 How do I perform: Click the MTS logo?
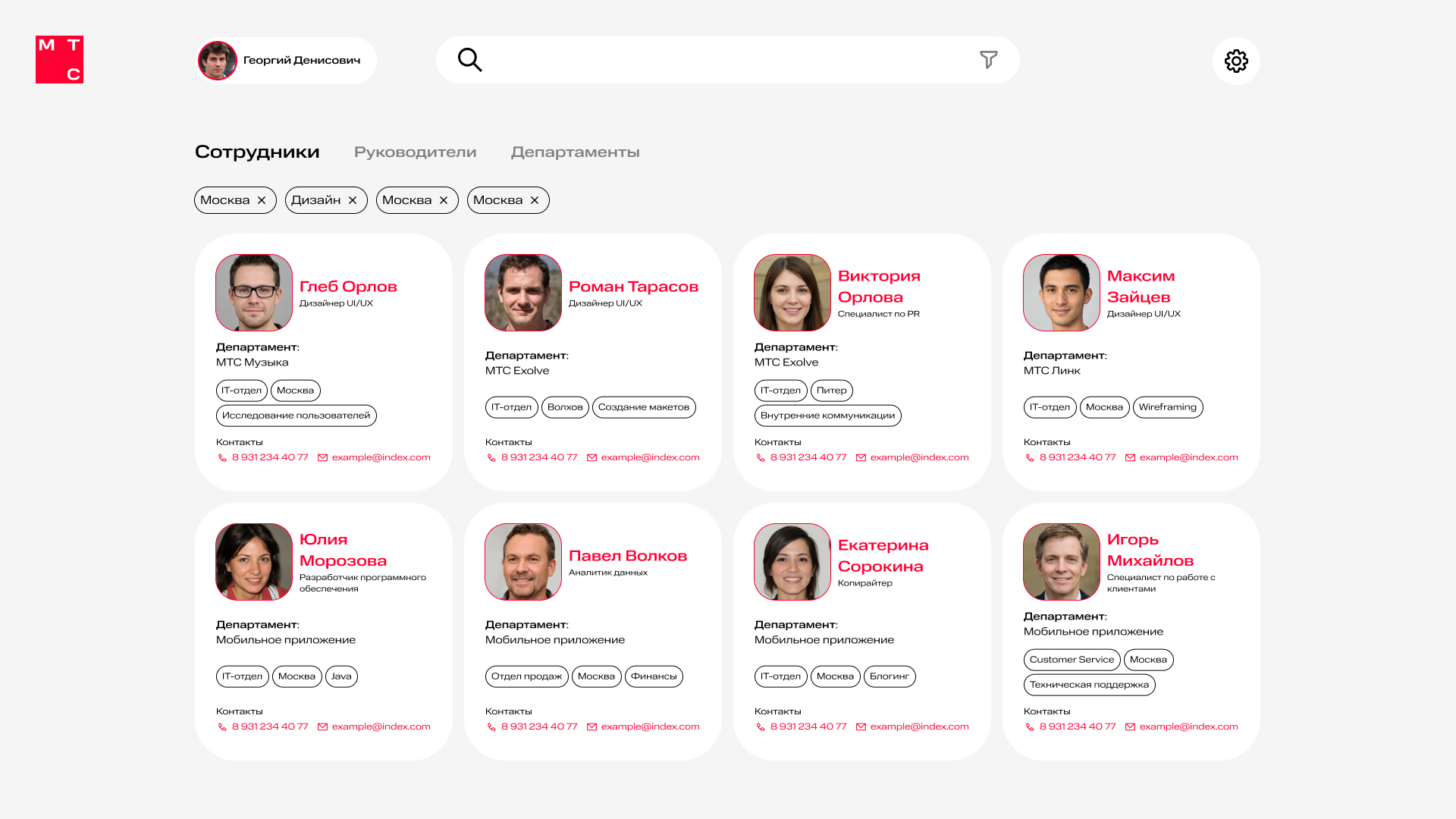[59, 59]
